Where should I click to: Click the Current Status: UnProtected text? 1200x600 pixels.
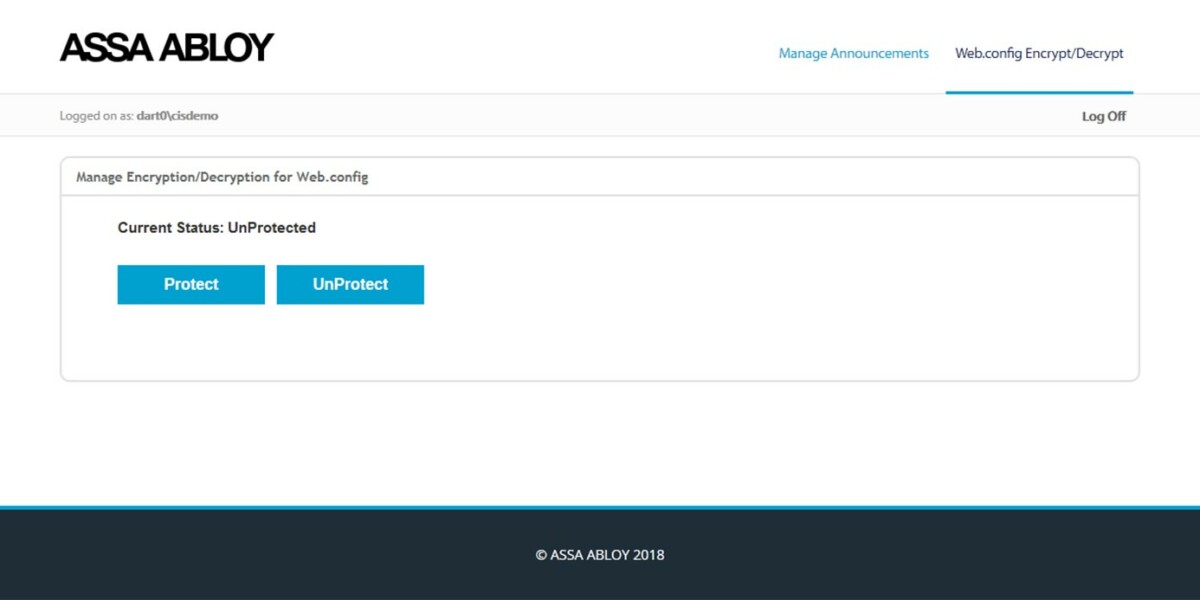click(216, 227)
